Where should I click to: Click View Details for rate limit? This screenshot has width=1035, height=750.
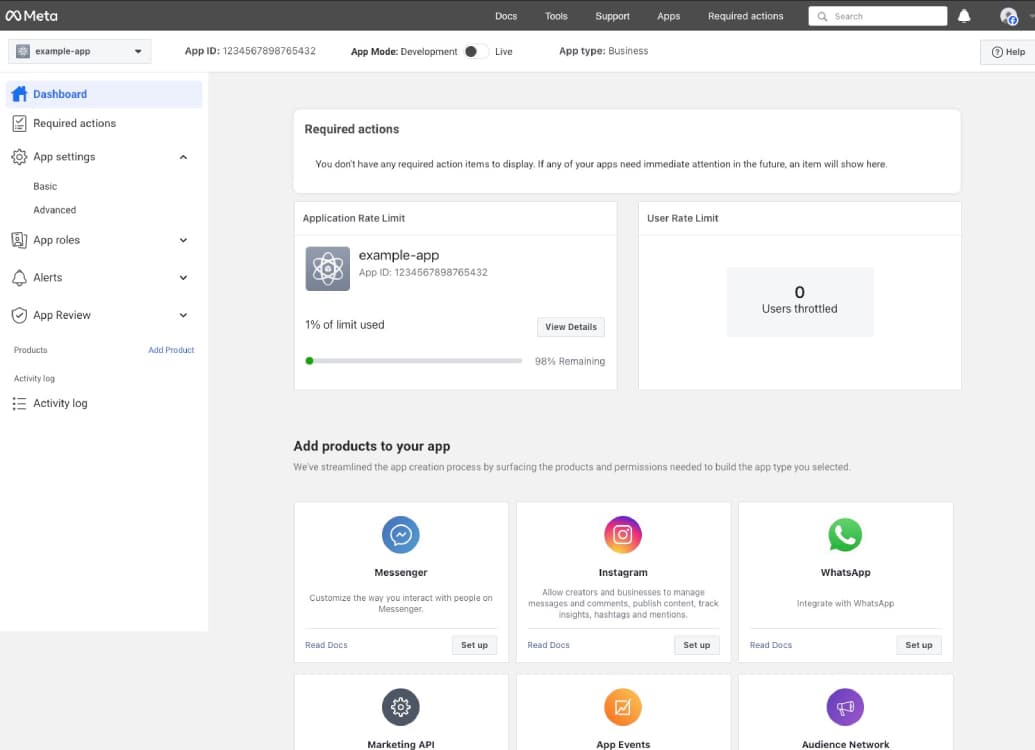coord(570,327)
